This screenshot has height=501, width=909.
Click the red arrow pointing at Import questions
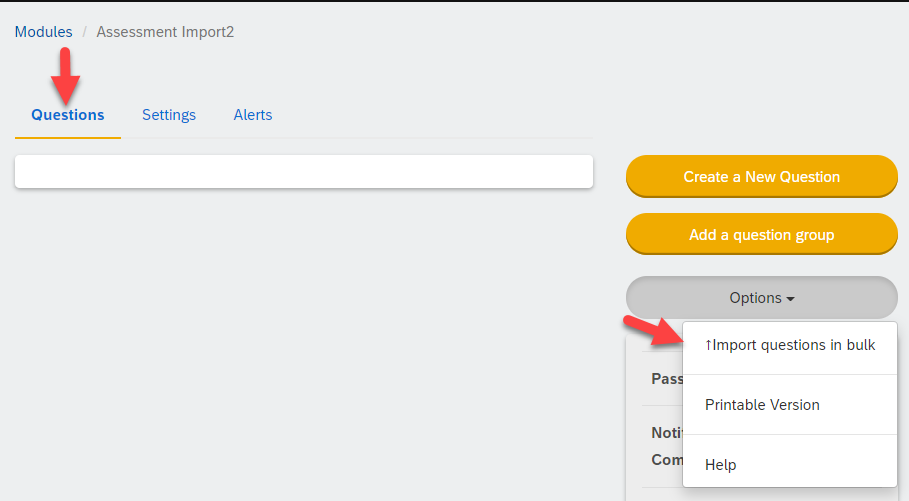(653, 331)
